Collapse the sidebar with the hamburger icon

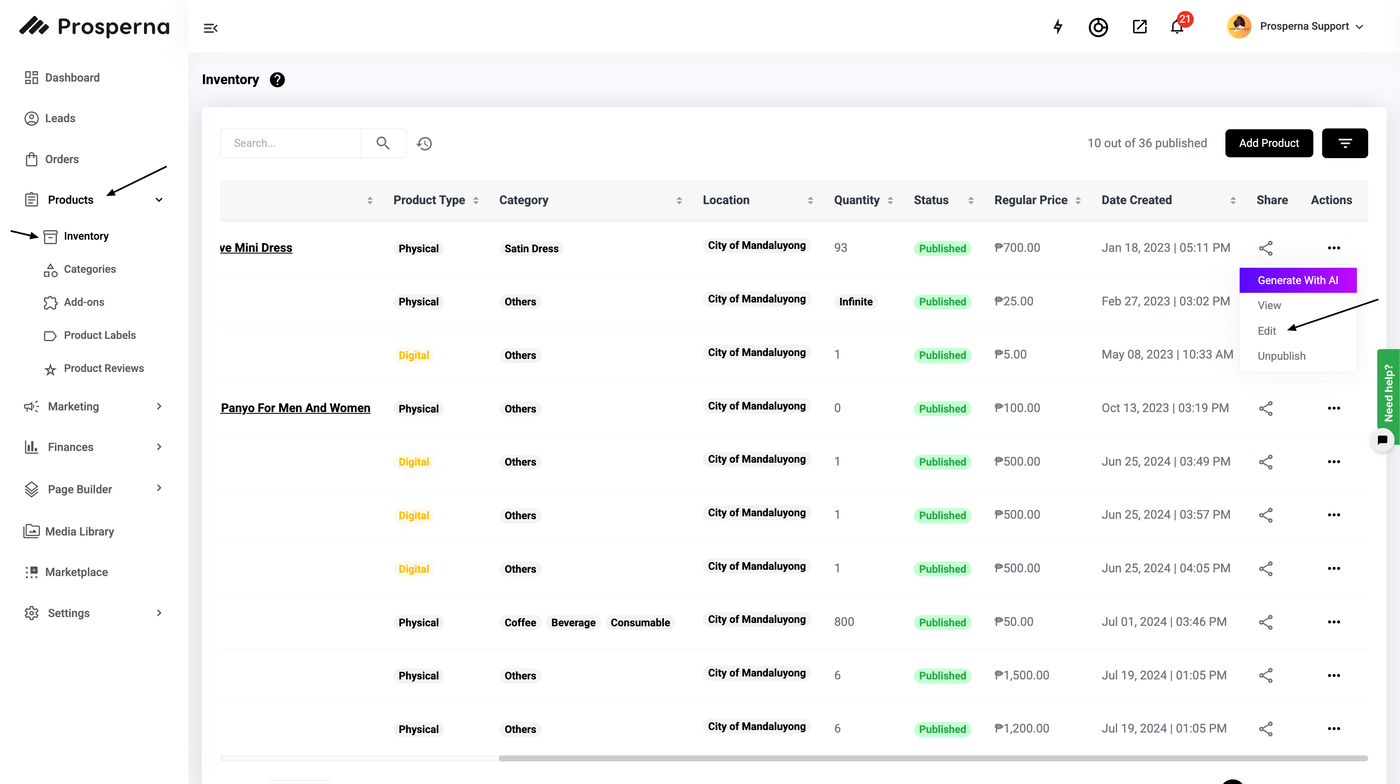point(210,28)
